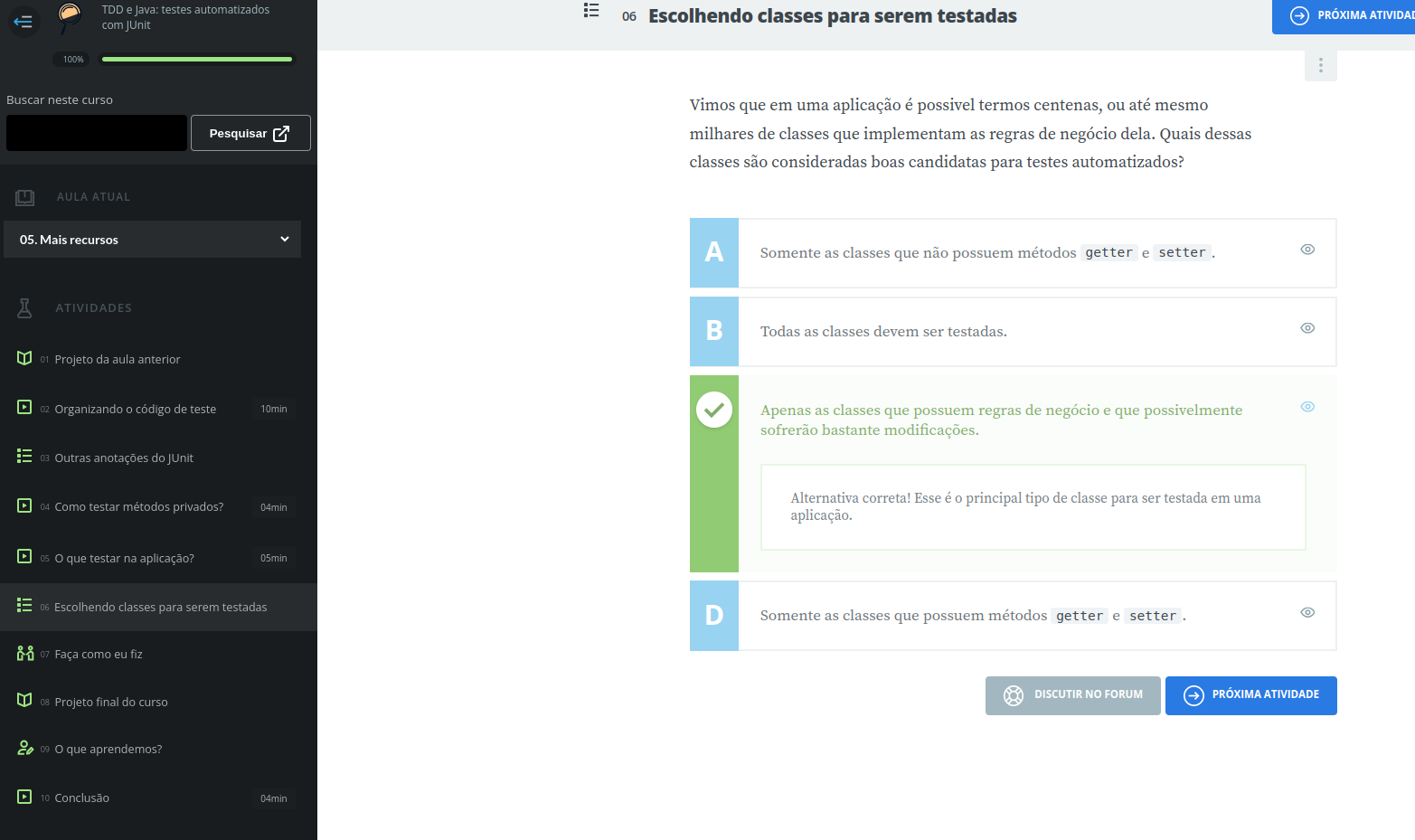Click the green course progress bar
1415x840 pixels.
coord(197,59)
